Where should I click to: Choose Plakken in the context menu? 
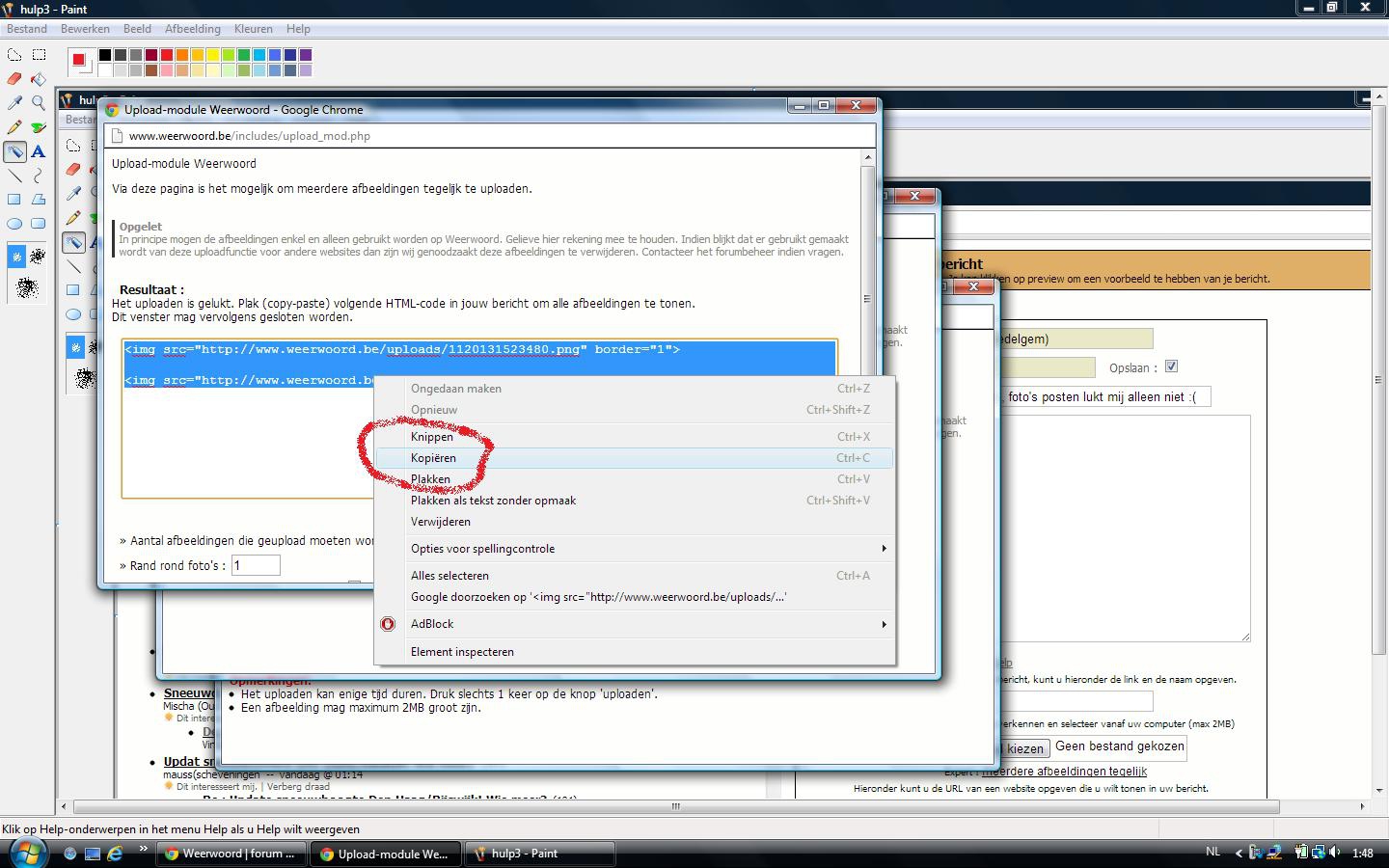coord(635,479)
